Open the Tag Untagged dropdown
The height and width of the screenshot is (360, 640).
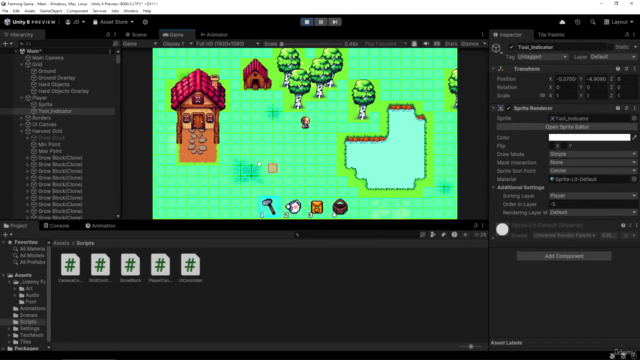click(x=542, y=57)
